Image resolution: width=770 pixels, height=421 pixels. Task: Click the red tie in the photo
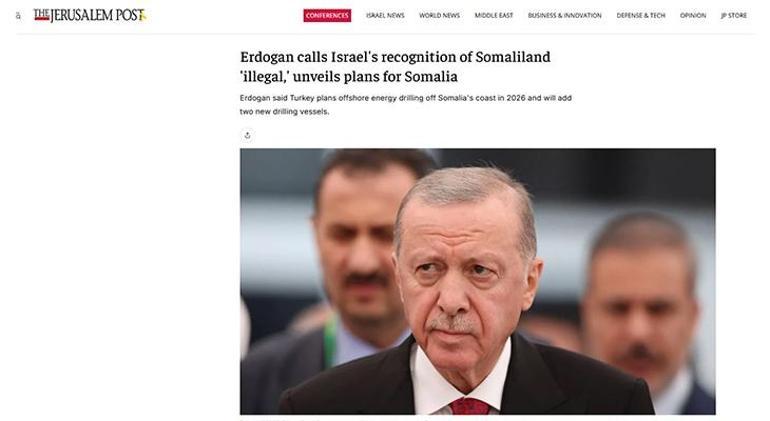(469, 406)
